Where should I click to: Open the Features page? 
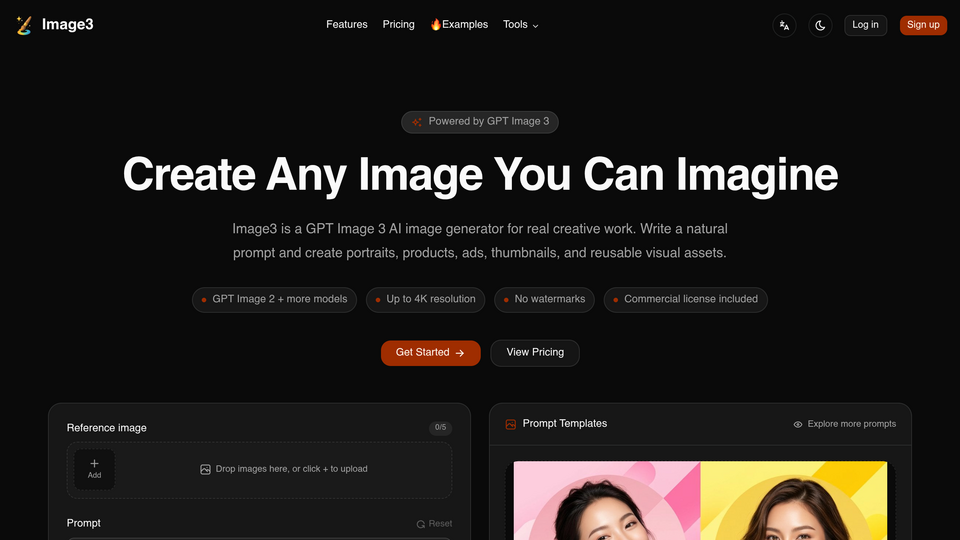tap(347, 24)
